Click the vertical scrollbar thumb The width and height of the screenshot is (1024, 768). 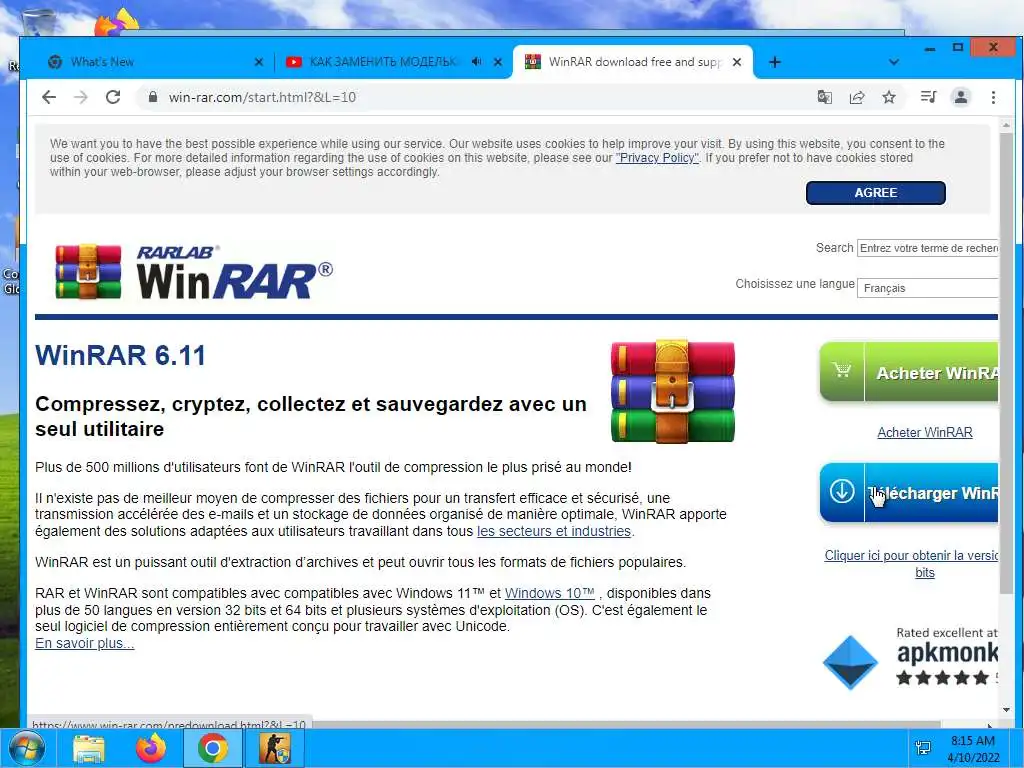(x=1006, y=362)
